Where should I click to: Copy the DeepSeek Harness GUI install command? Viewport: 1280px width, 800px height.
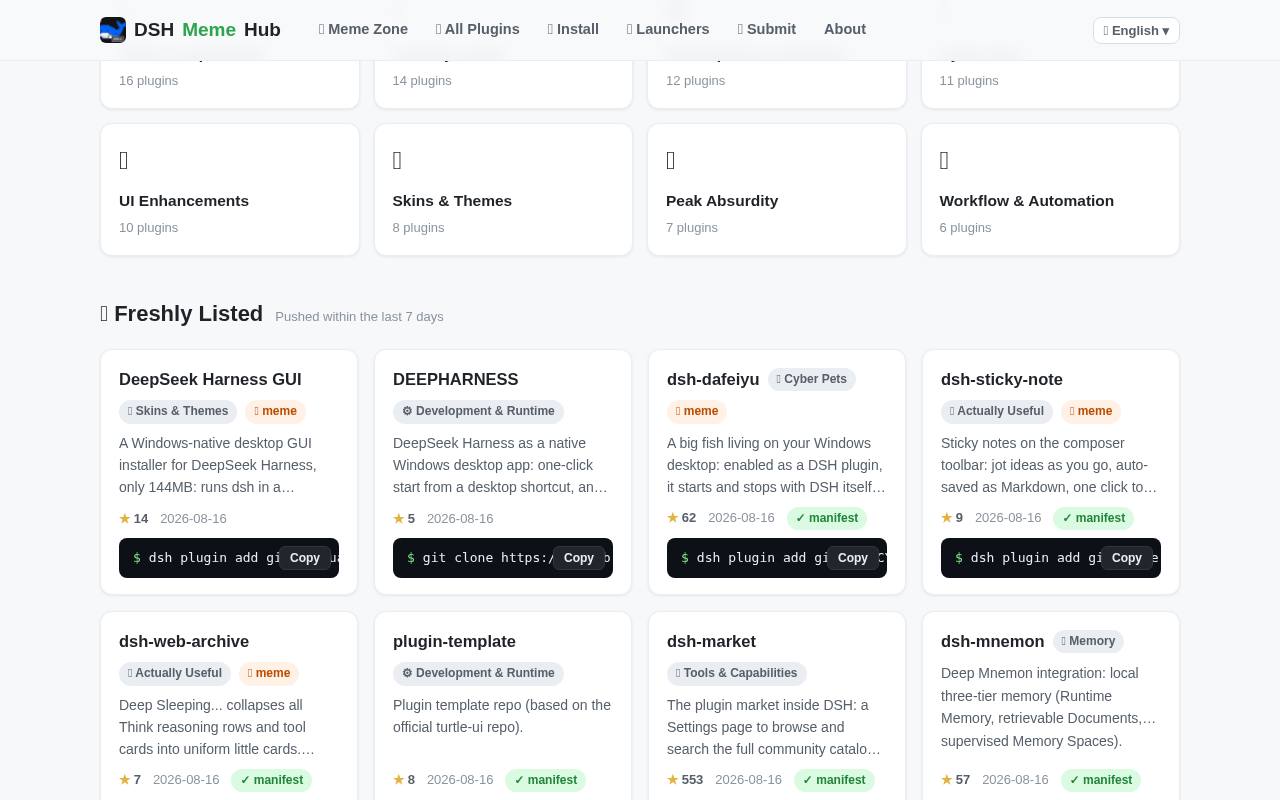[x=305, y=558]
